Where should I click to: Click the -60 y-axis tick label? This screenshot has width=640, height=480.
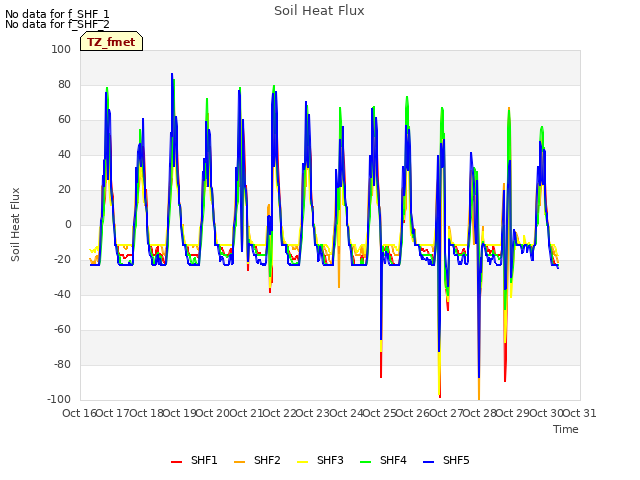click(62, 329)
